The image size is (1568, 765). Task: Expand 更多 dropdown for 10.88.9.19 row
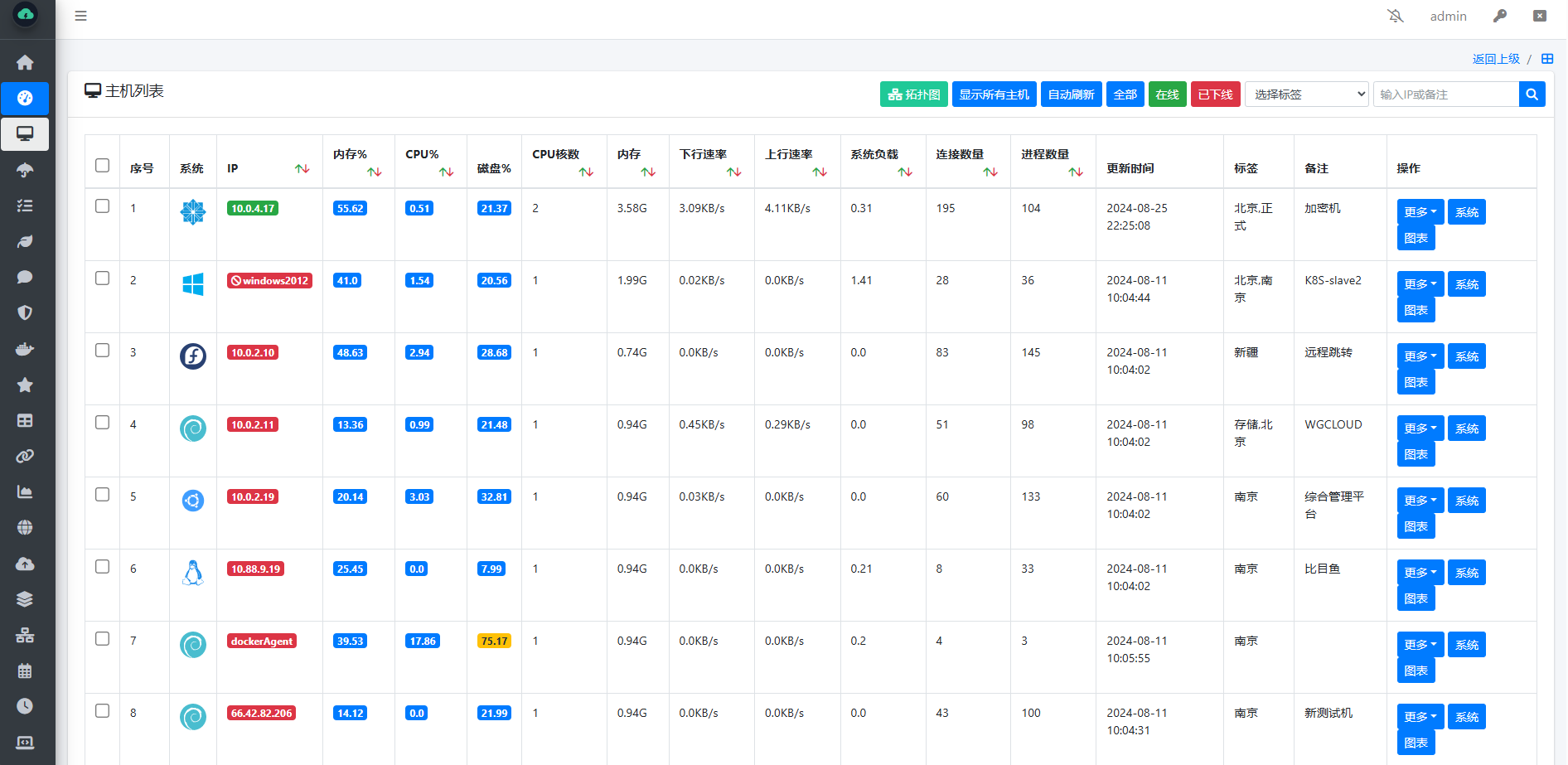pyautogui.click(x=1420, y=573)
